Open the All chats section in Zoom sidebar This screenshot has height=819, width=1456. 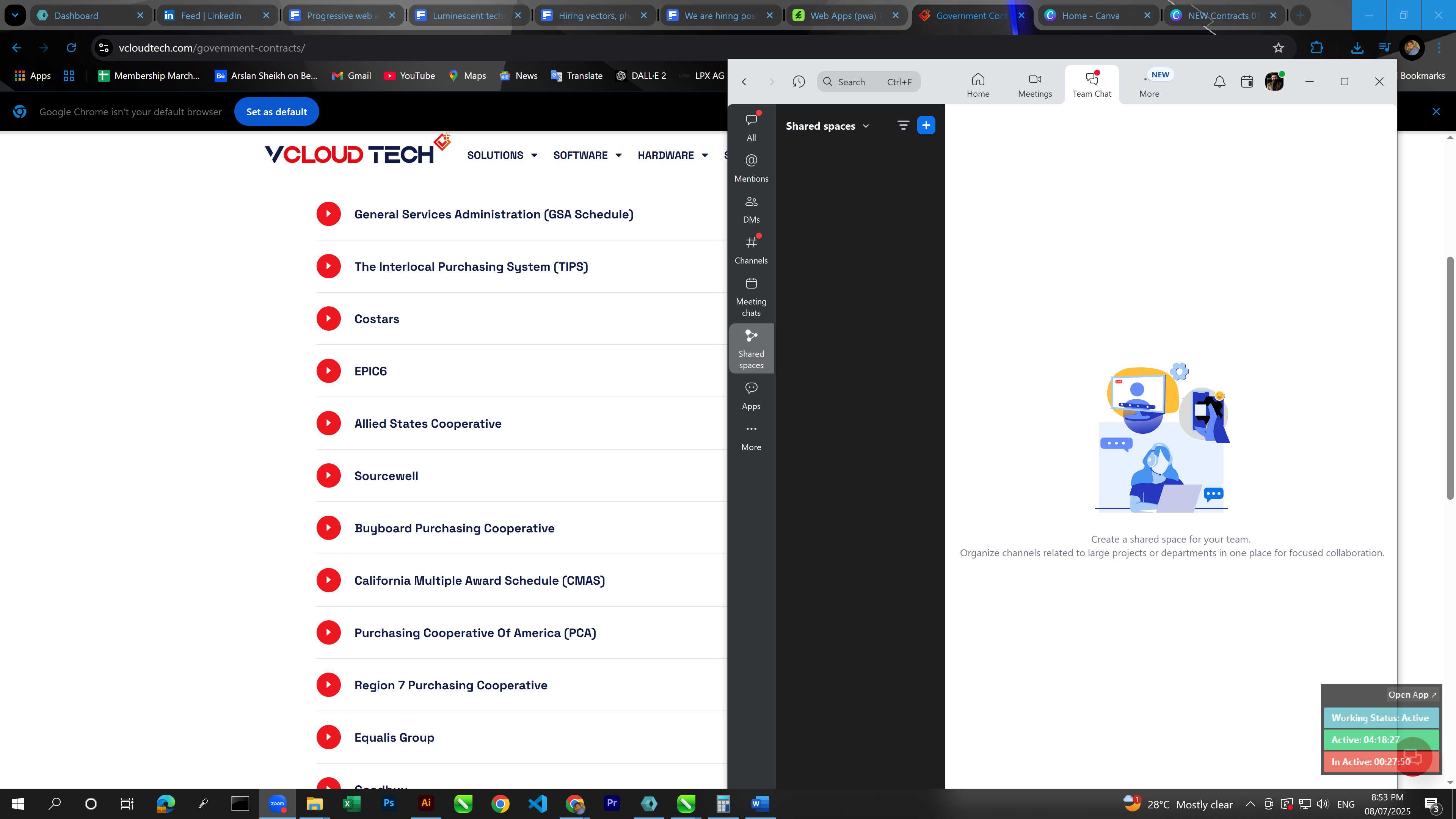[751, 127]
